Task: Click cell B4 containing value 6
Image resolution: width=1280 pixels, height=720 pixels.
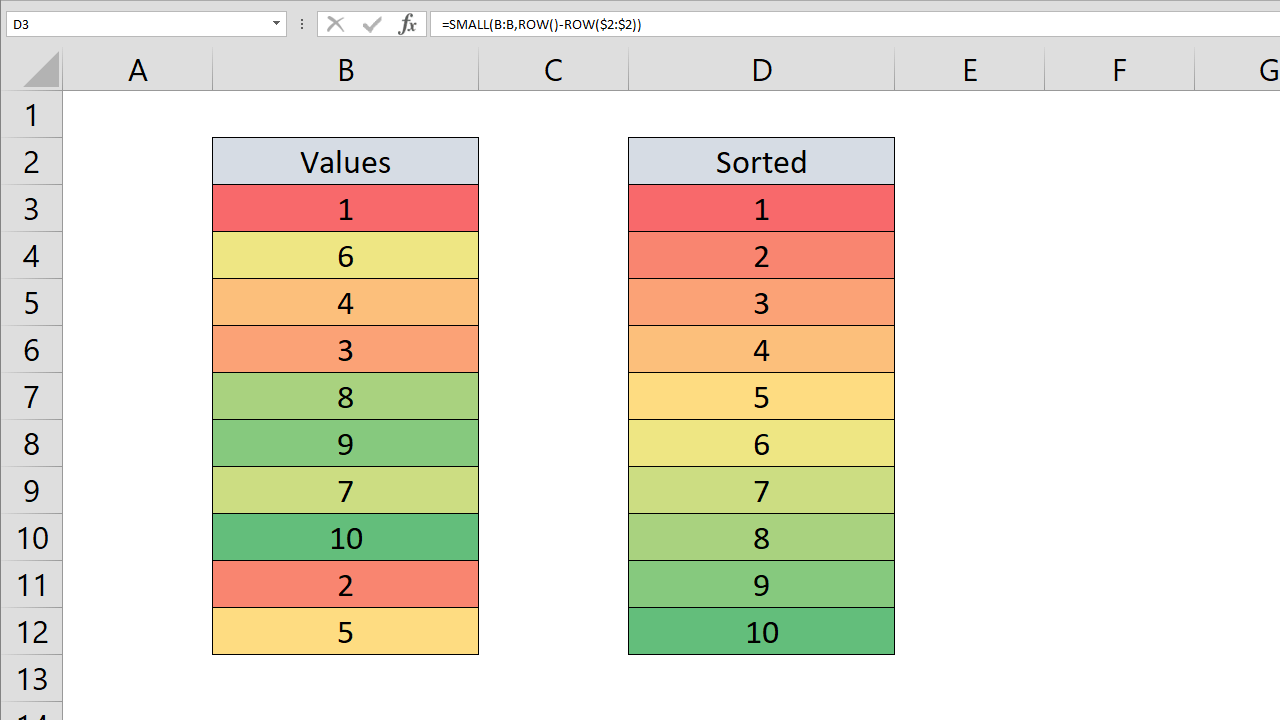Action: [x=345, y=255]
